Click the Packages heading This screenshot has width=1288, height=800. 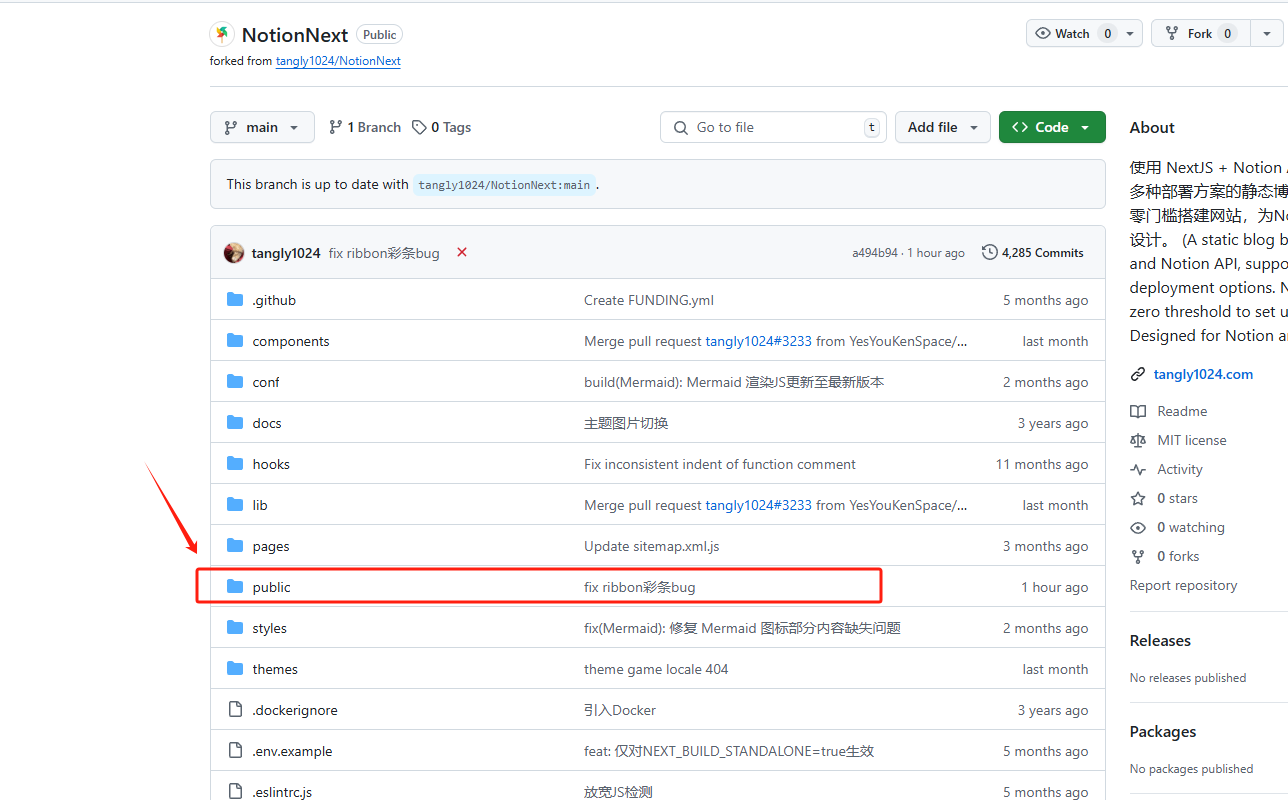point(1163,732)
